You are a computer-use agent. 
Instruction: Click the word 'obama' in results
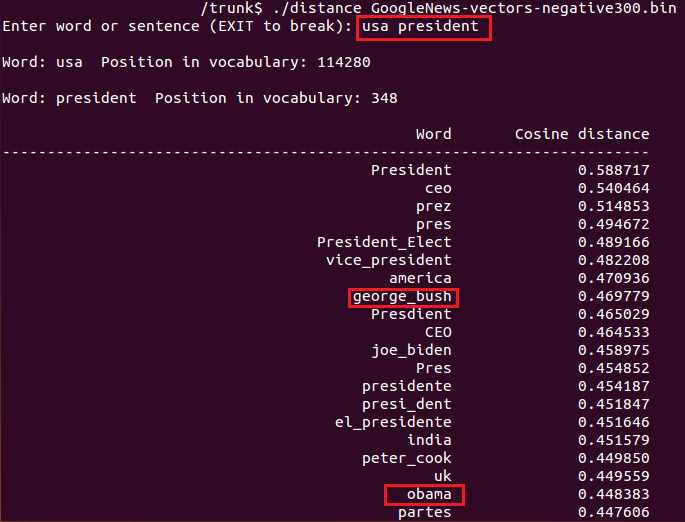pos(428,495)
